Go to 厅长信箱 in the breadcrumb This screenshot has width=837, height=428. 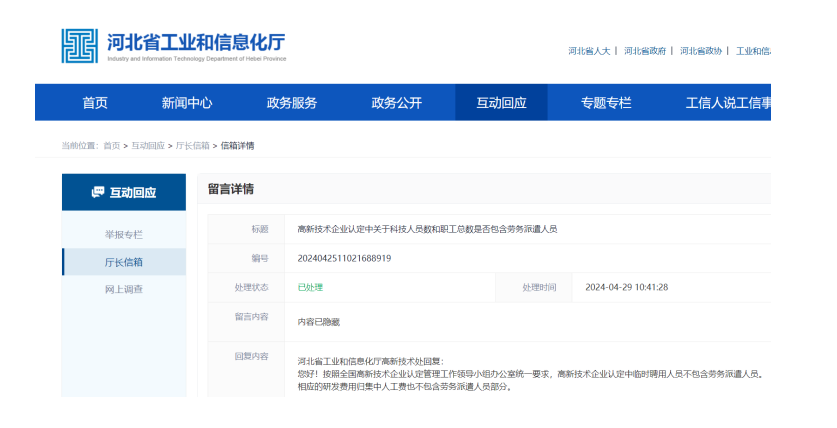[192, 146]
